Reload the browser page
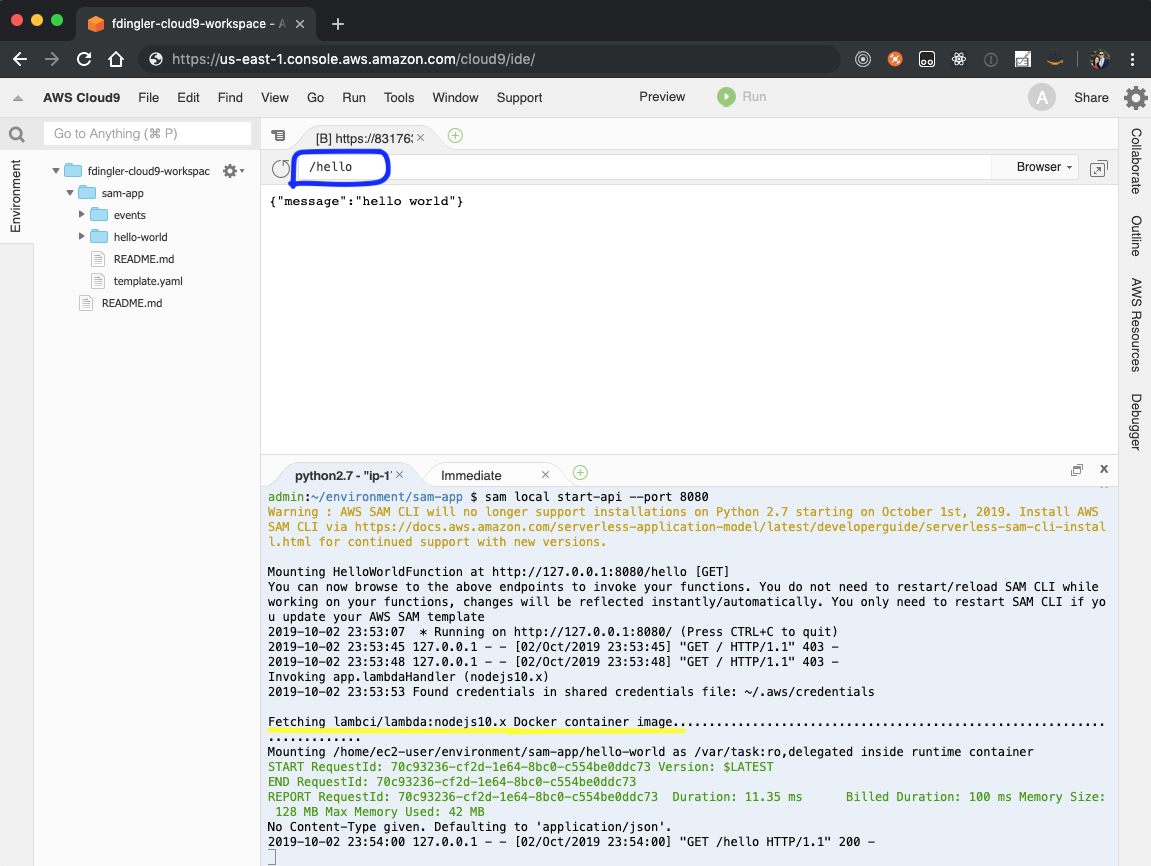The height and width of the screenshot is (866, 1151). [84, 59]
